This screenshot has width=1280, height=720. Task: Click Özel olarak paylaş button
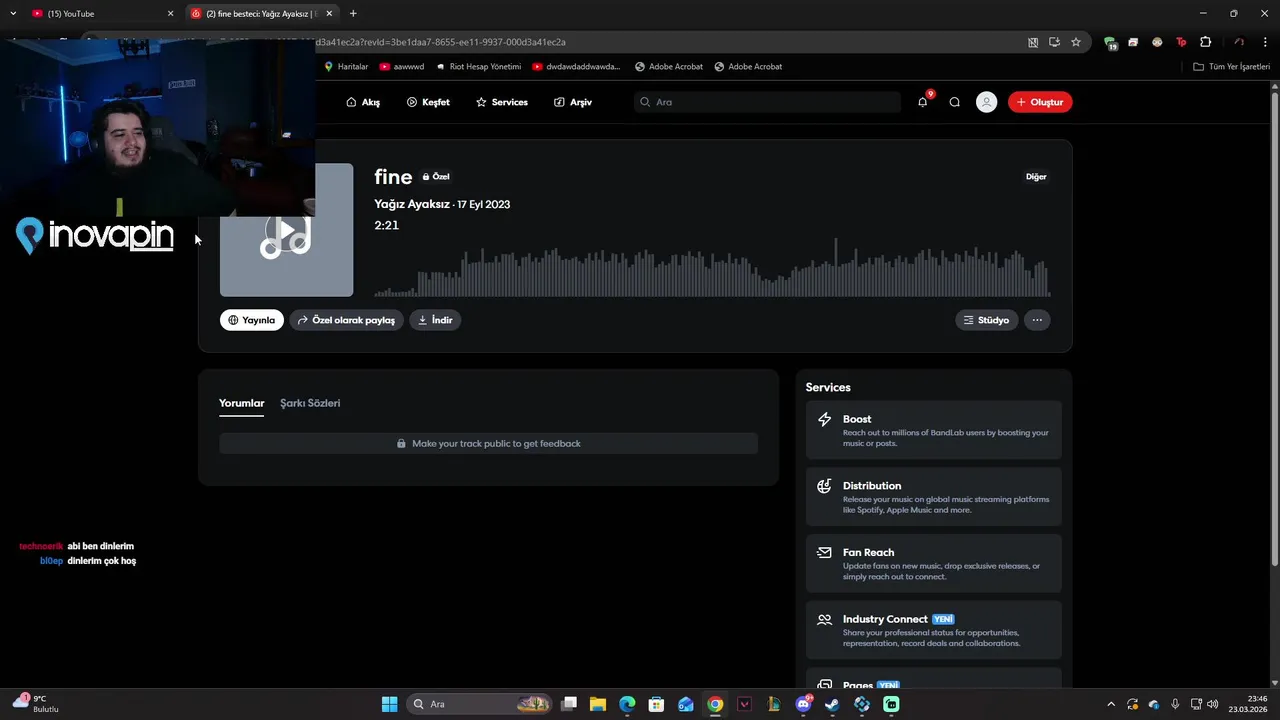click(346, 320)
